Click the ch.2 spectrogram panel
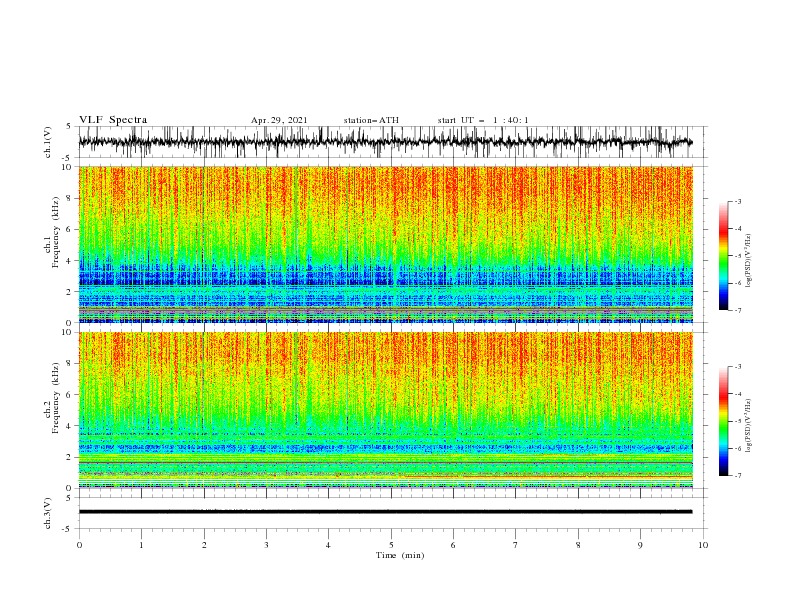The width and height of the screenshot is (792, 612). pyautogui.click(x=385, y=410)
